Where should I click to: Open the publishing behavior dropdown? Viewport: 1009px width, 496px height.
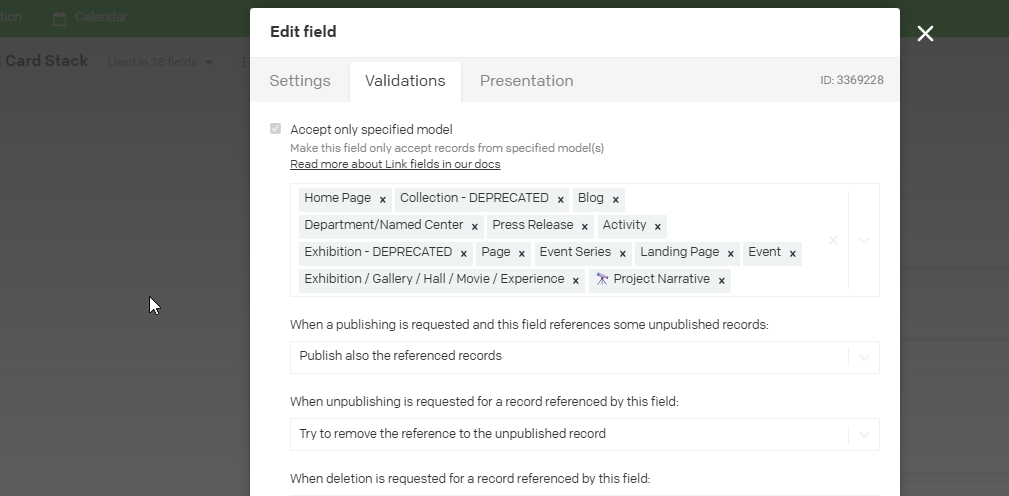coord(864,357)
